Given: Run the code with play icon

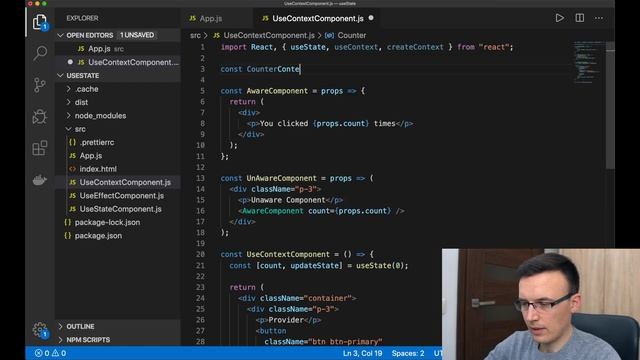Looking at the screenshot, I should click(560, 18).
